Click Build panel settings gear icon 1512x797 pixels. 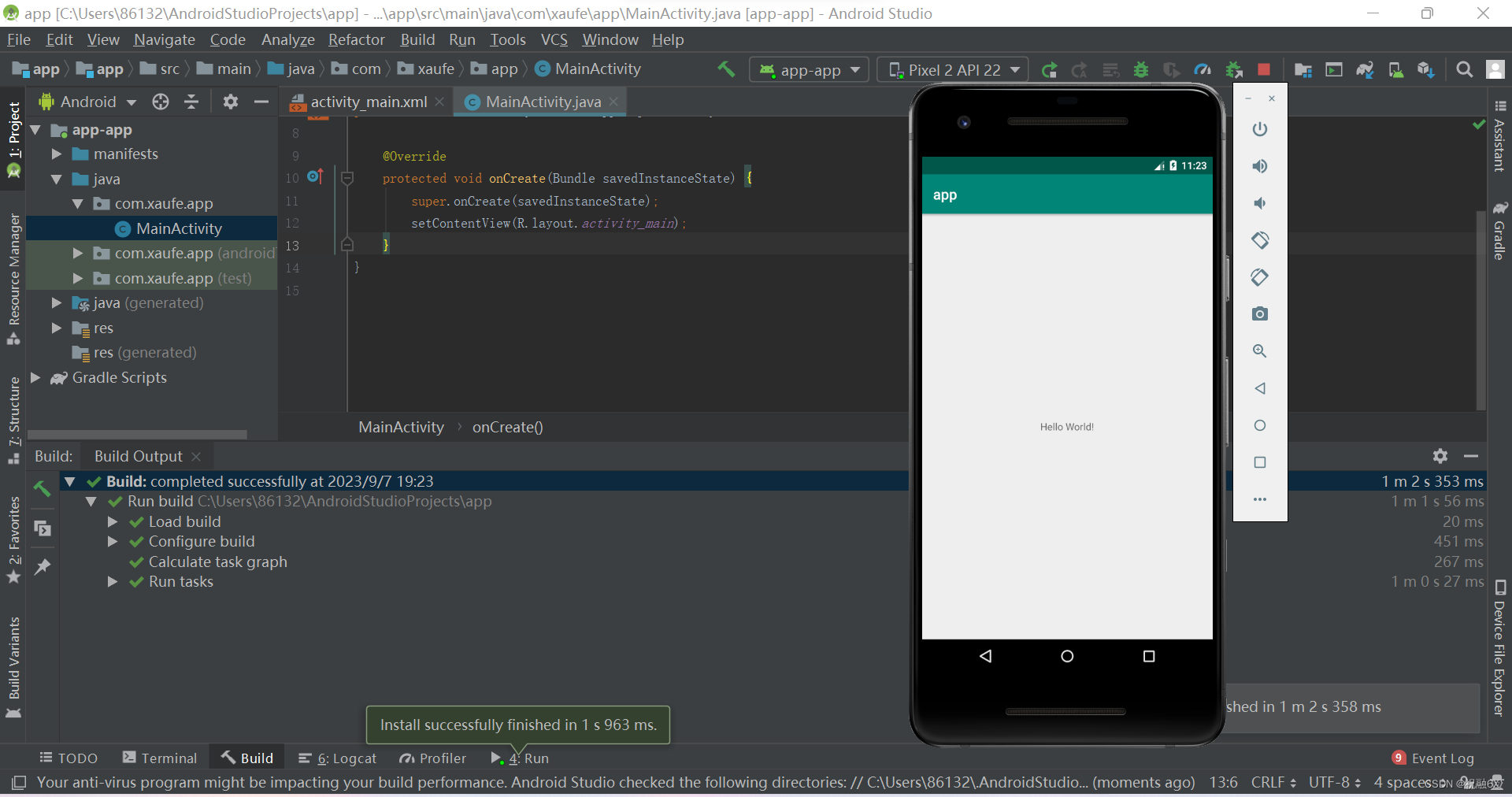[1440, 456]
